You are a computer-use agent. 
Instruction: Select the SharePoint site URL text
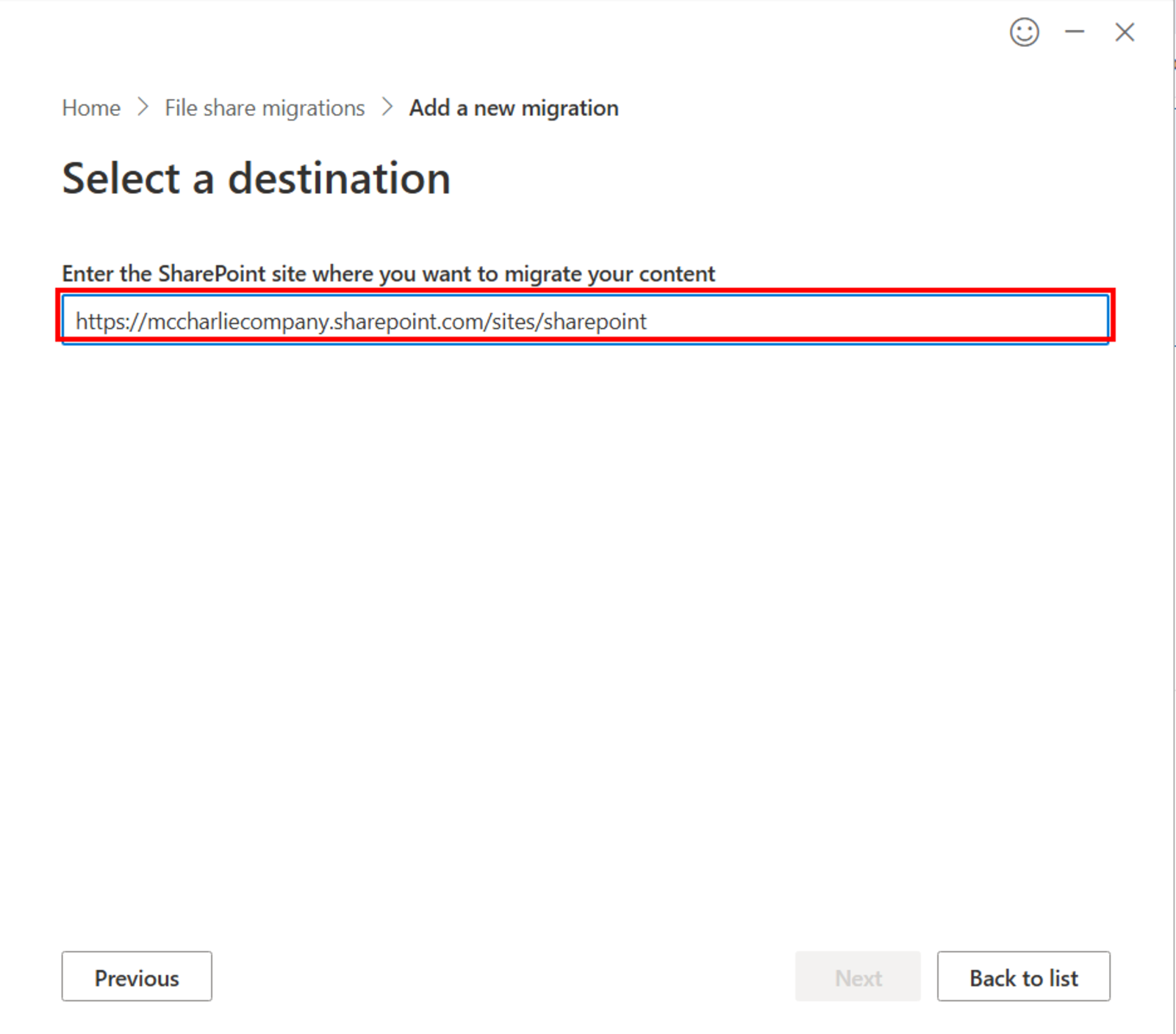[x=361, y=321]
